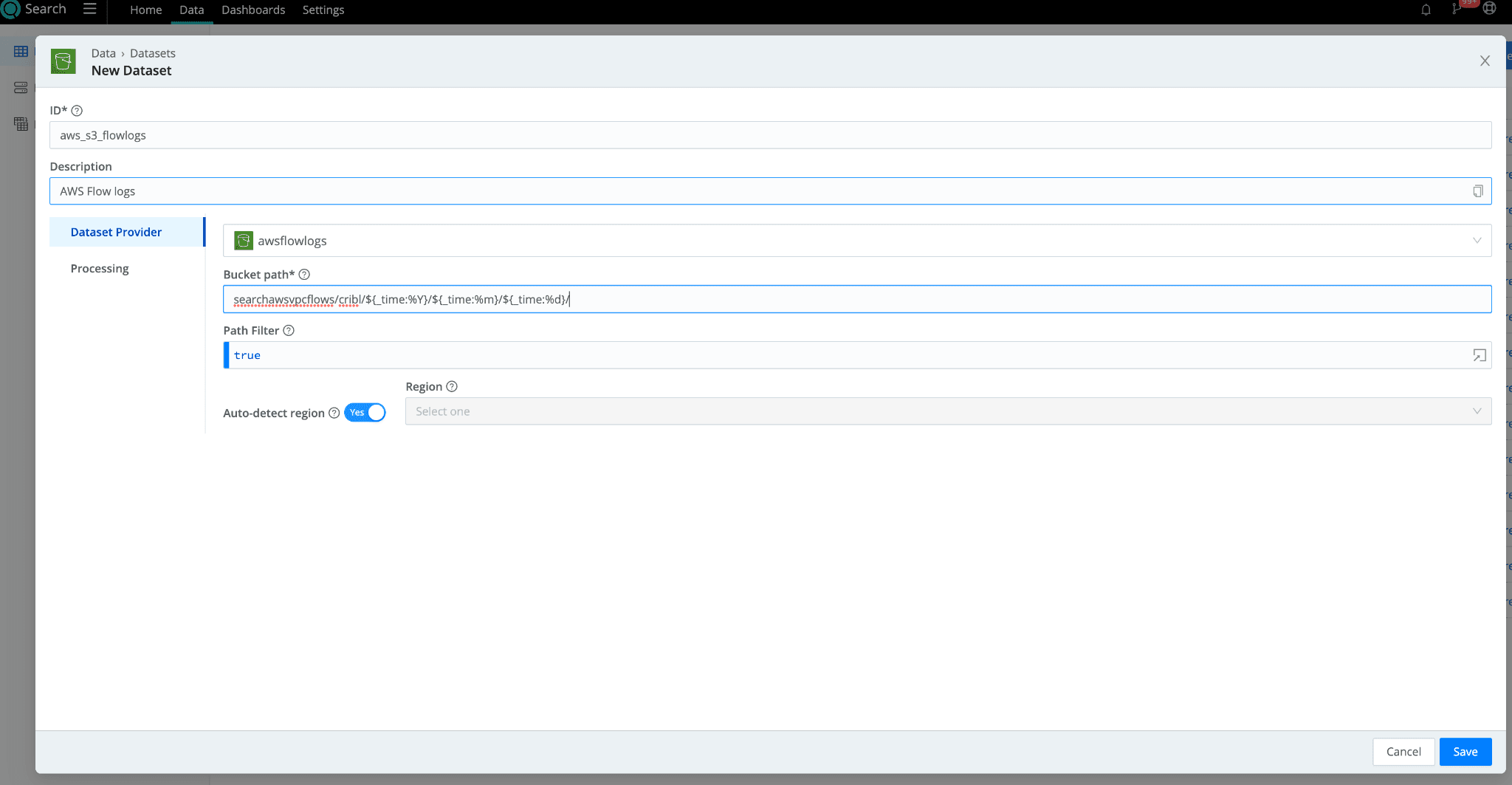
Task: Select the Dataset Provider tab
Action: click(116, 232)
